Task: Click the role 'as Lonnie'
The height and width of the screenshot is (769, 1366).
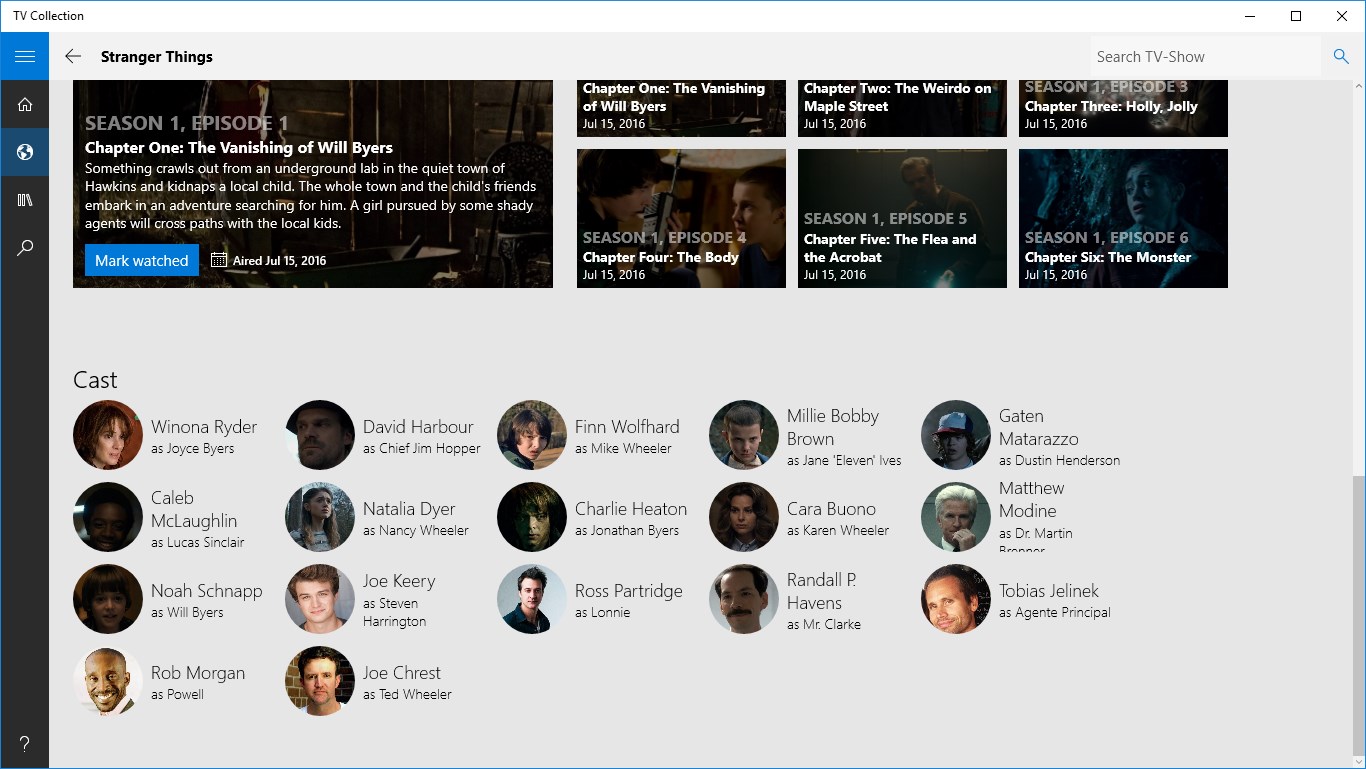Action: (603, 613)
